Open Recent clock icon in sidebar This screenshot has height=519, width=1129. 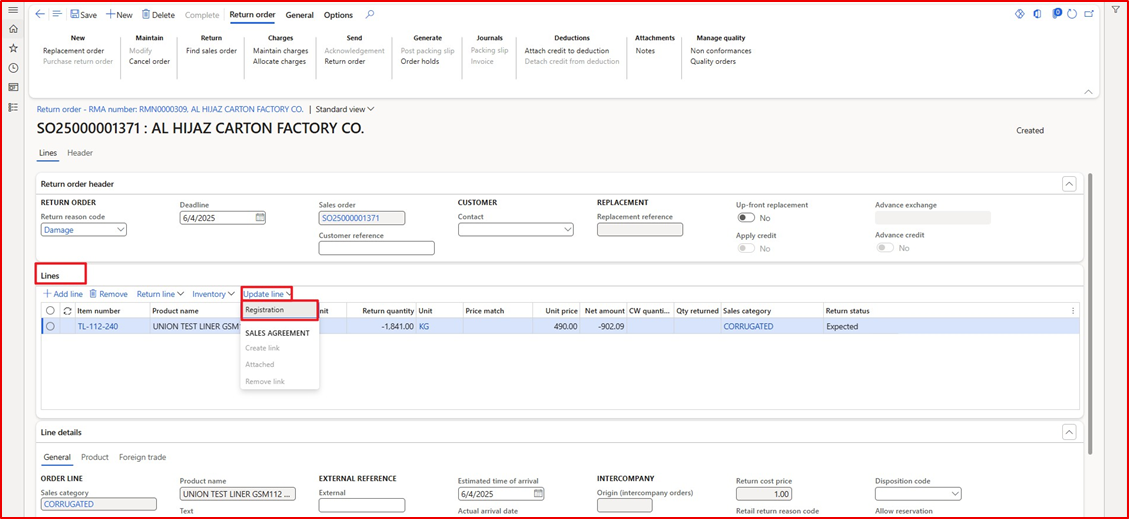pos(13,68)
